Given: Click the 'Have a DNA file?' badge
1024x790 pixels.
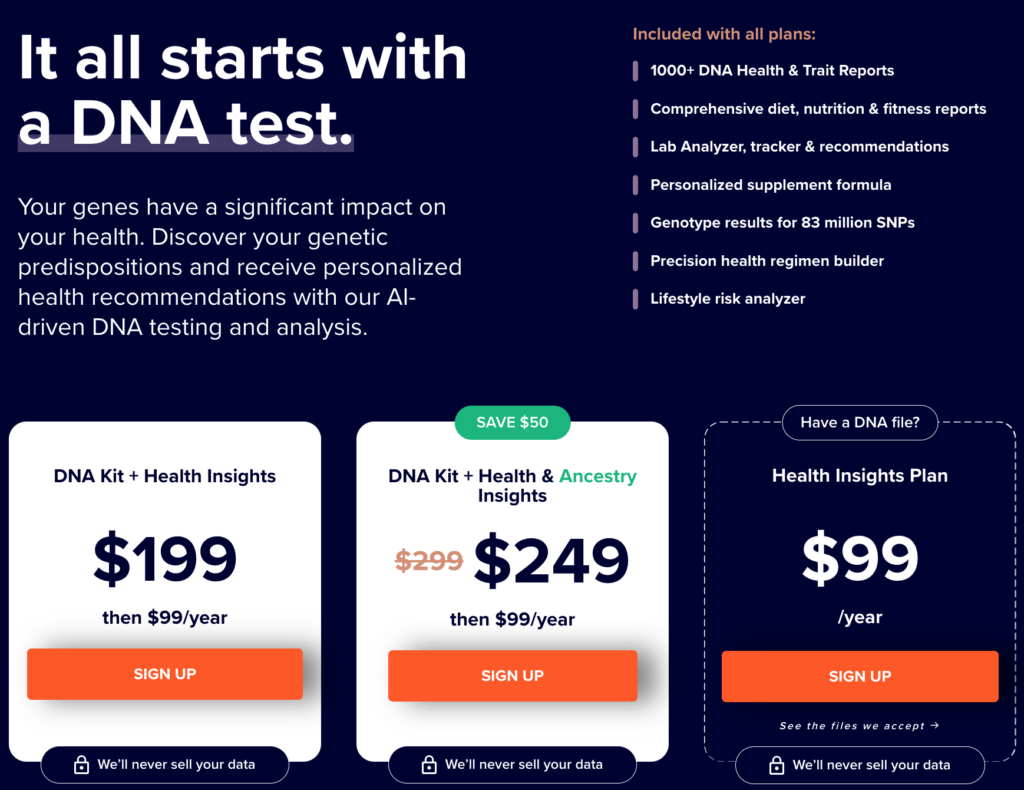Looking at the screenshot, I should (x=859, y=422).
